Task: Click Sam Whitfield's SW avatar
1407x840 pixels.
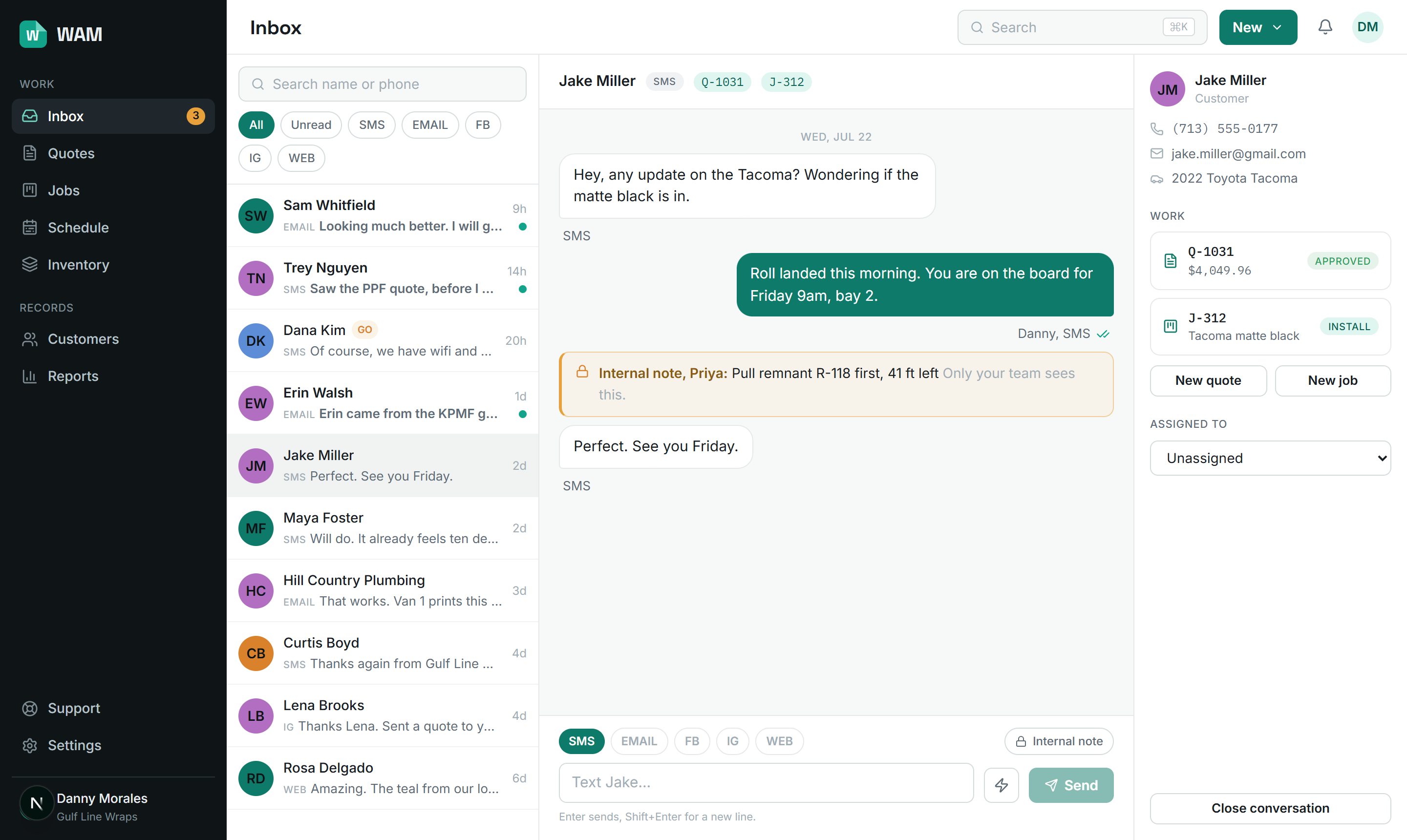Action: pos(256,216)
